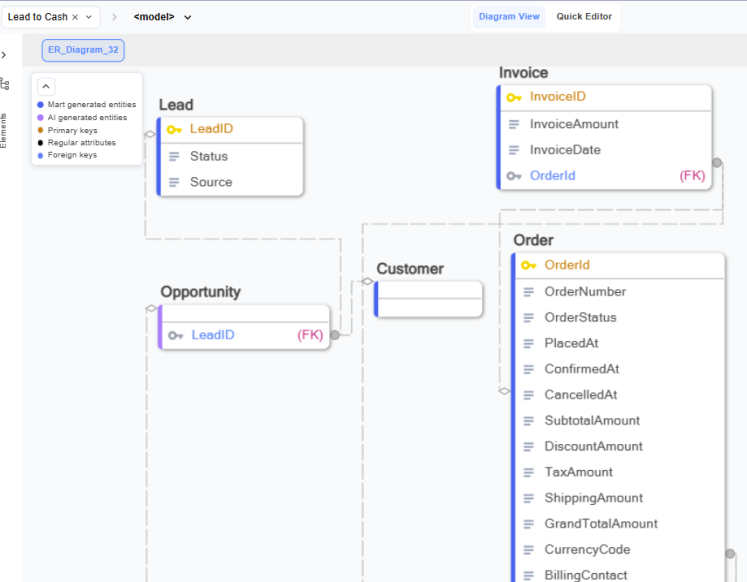This screenshot has width=747, height=582.
Task: Select the Customer entity title
Action: [x=410, y=269]
